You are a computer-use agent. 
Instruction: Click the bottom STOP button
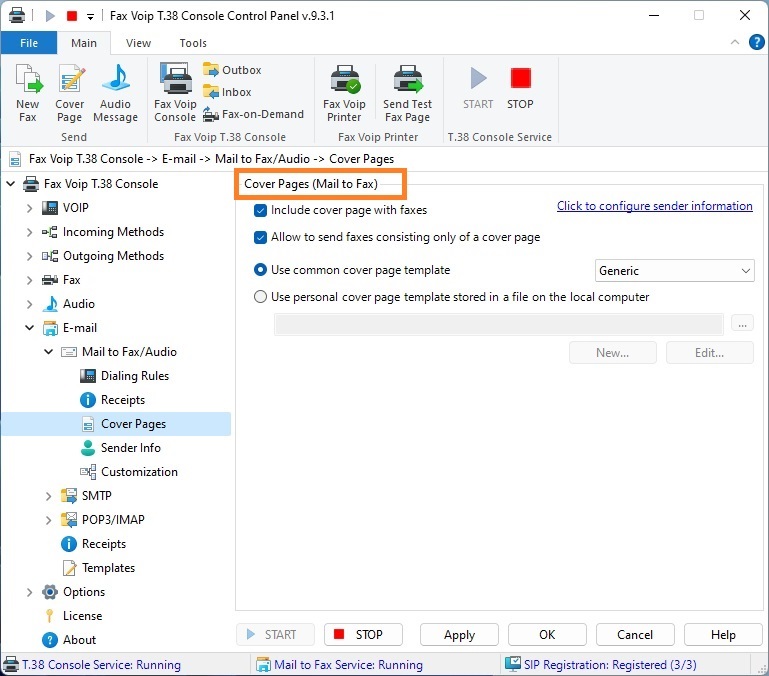click(x=363, y=635)
